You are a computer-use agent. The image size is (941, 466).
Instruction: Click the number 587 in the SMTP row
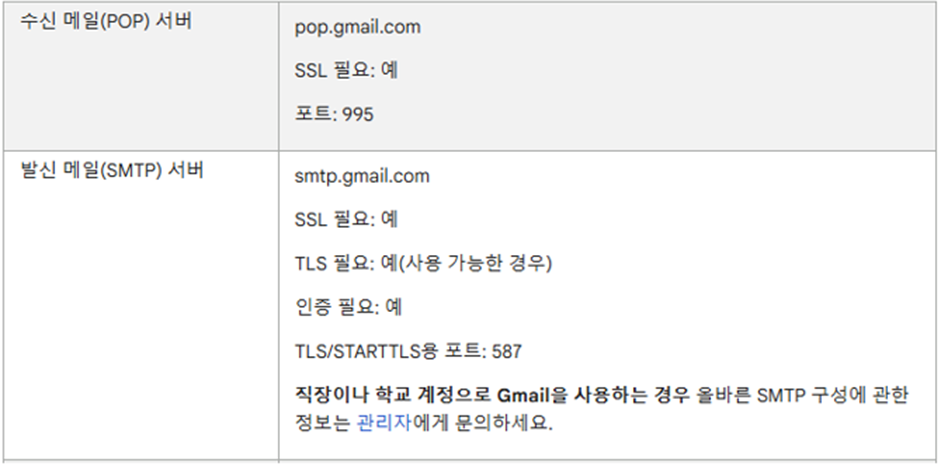507,351
